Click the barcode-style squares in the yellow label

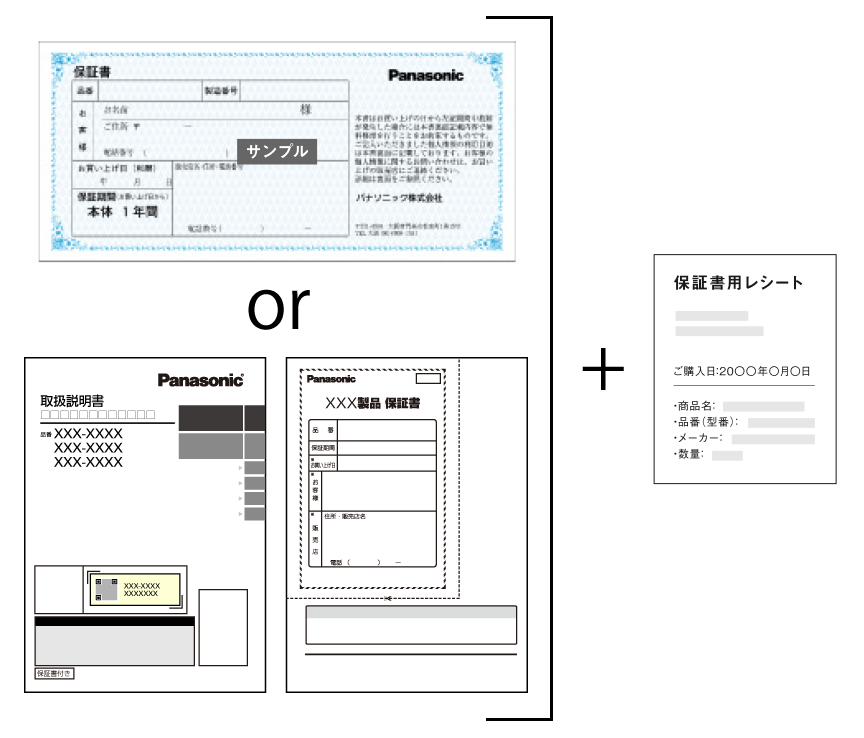[107, 589]
